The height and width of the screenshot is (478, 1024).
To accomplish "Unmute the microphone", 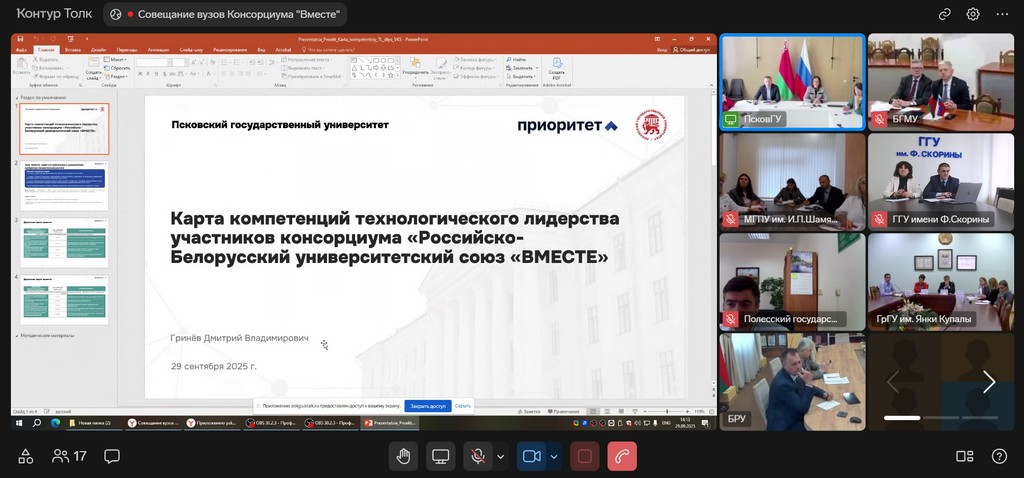I will (479, 456).
